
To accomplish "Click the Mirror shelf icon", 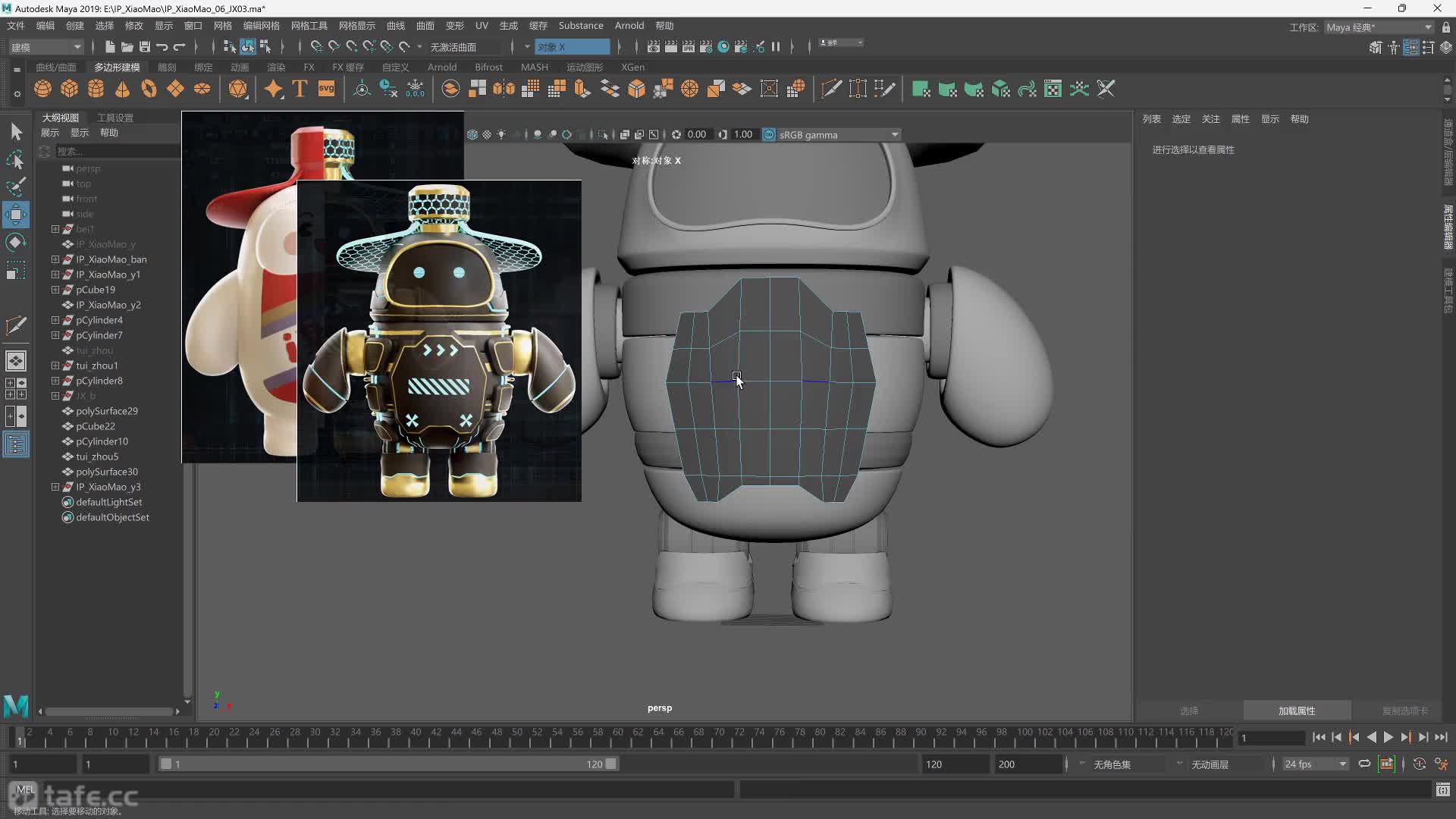I will pos(504,89).
